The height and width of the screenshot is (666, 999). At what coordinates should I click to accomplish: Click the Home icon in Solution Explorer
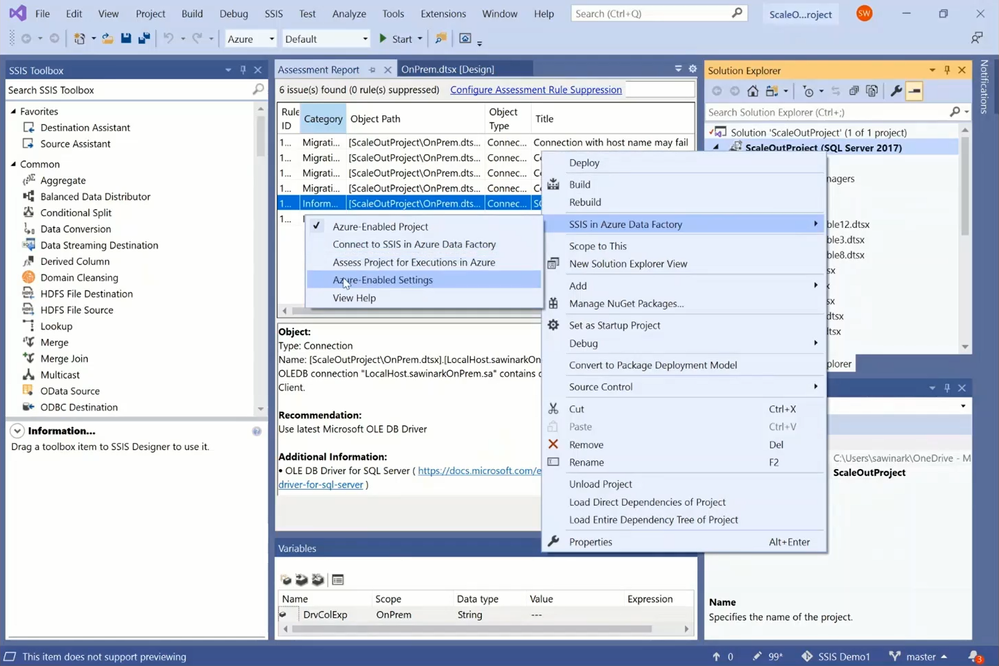click(753, 91)
